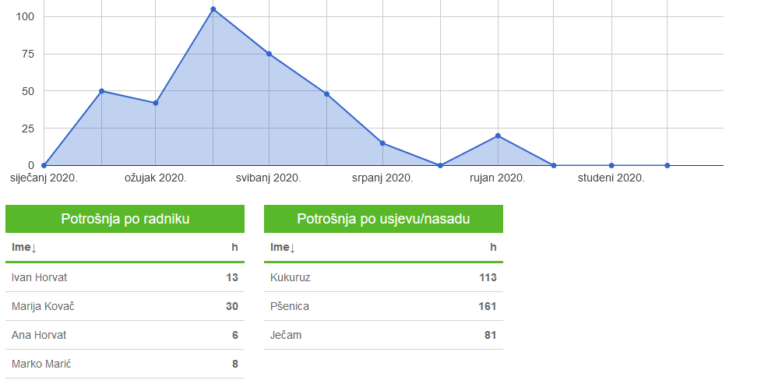Click the 75 y-axis label

pyautogui.click(x=28, y=54)
